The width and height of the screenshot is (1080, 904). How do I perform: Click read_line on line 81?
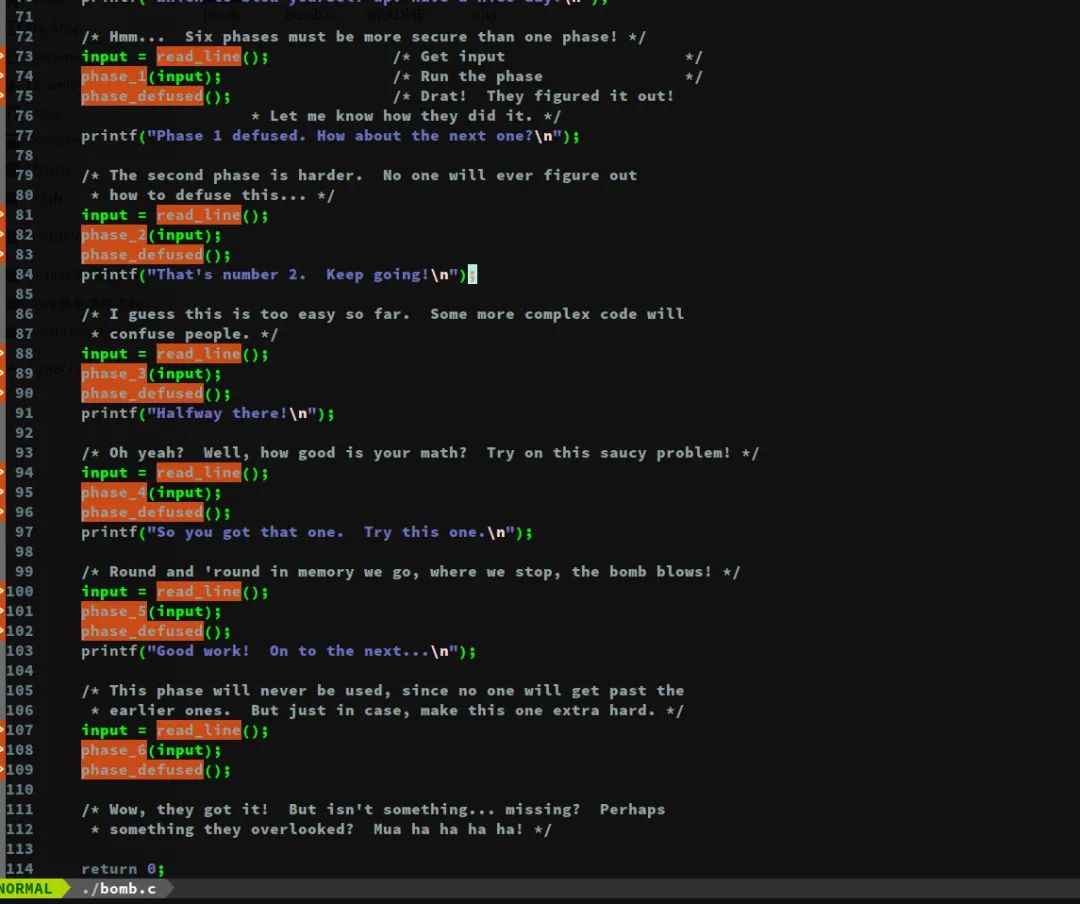(x=198, y=215)
